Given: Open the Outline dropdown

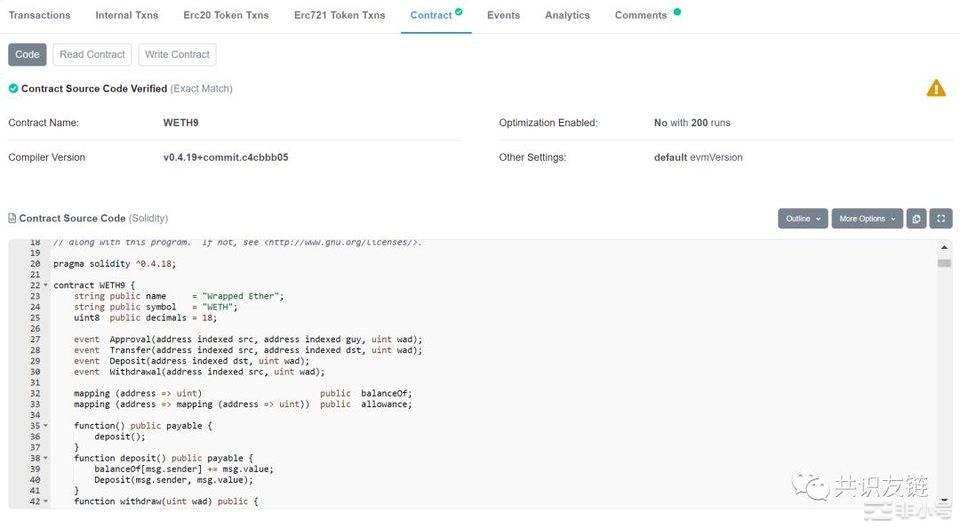Looking at the screenshot, I should (x=803, y=219).
